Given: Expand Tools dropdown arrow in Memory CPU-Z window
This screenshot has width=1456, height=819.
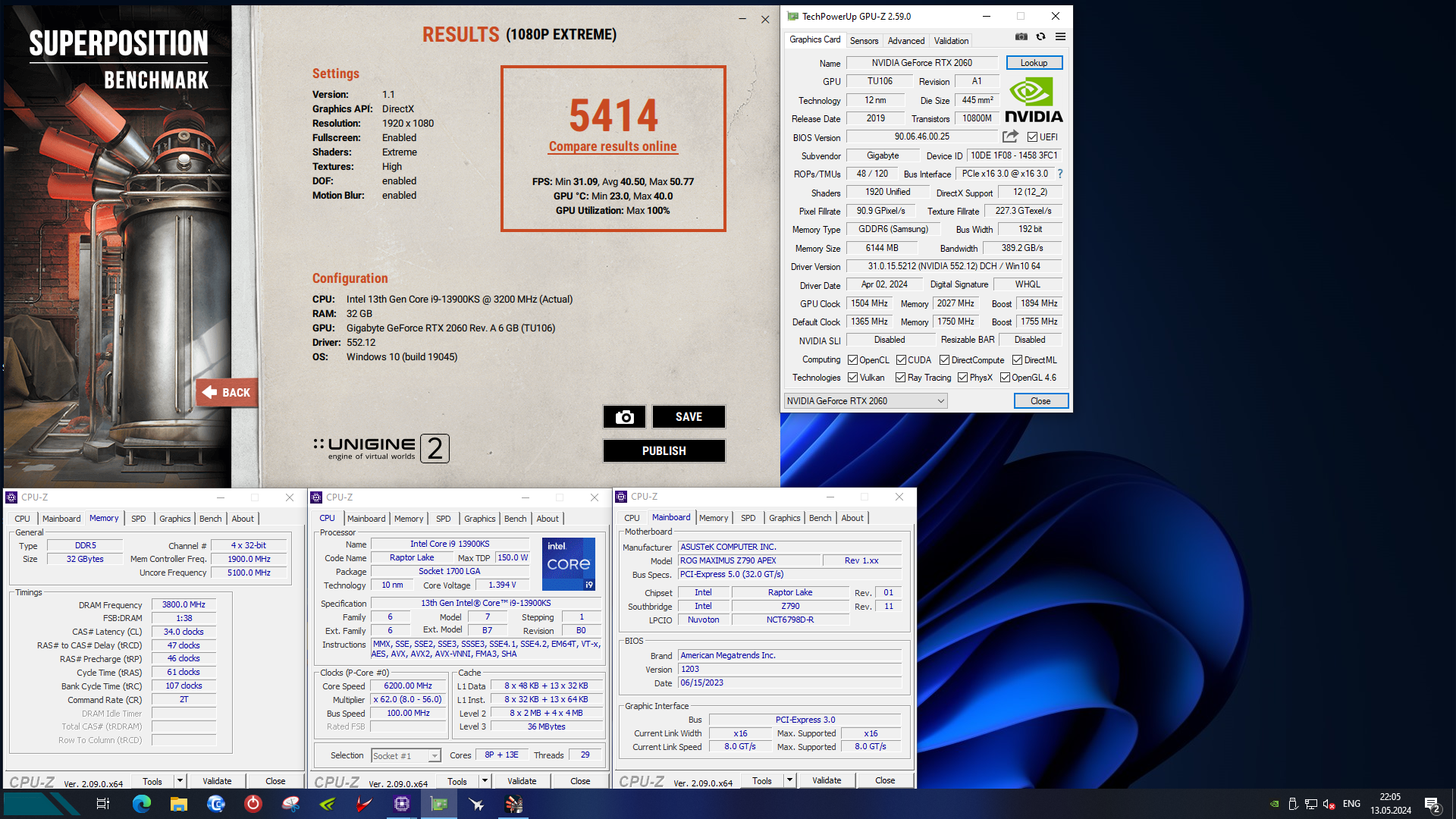Looking at the screenshot, I should [x=180, y=780].
